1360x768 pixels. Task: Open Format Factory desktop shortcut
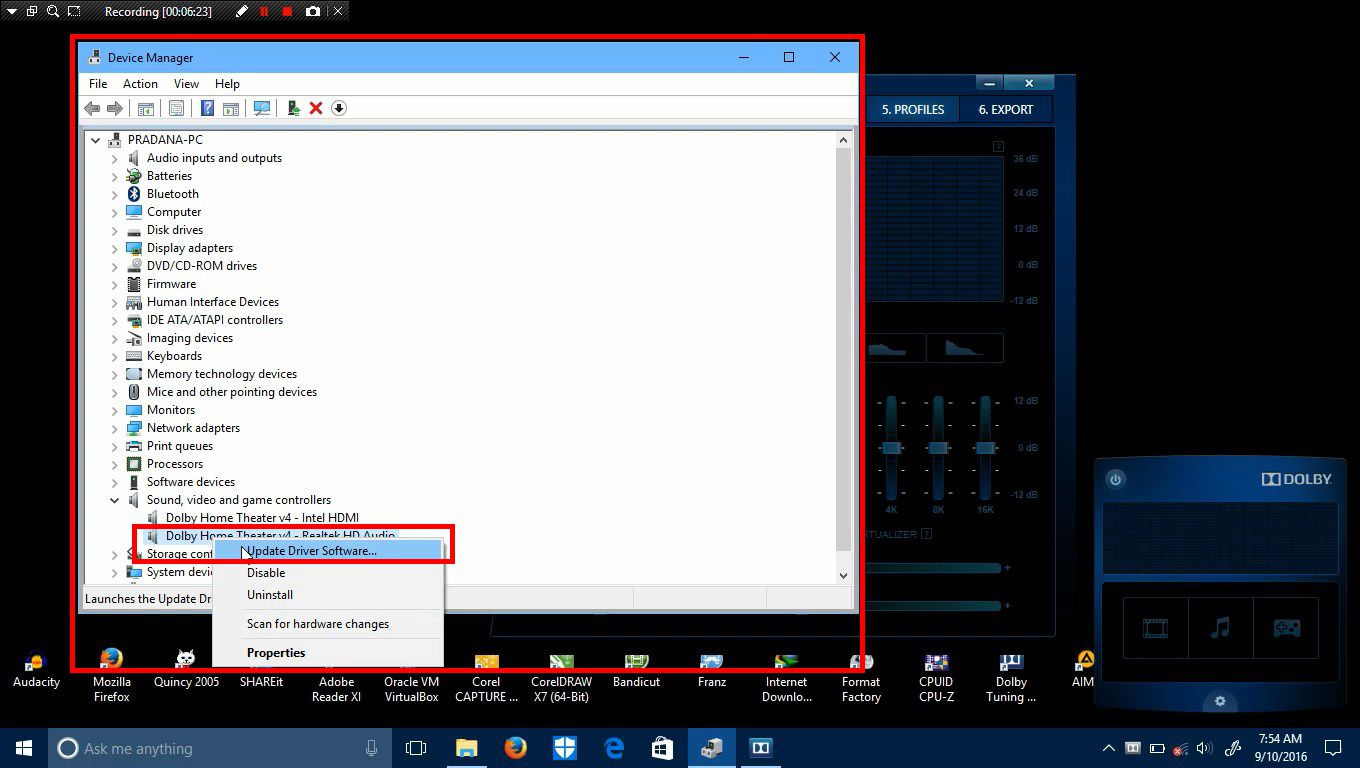[x=861, y=676]
